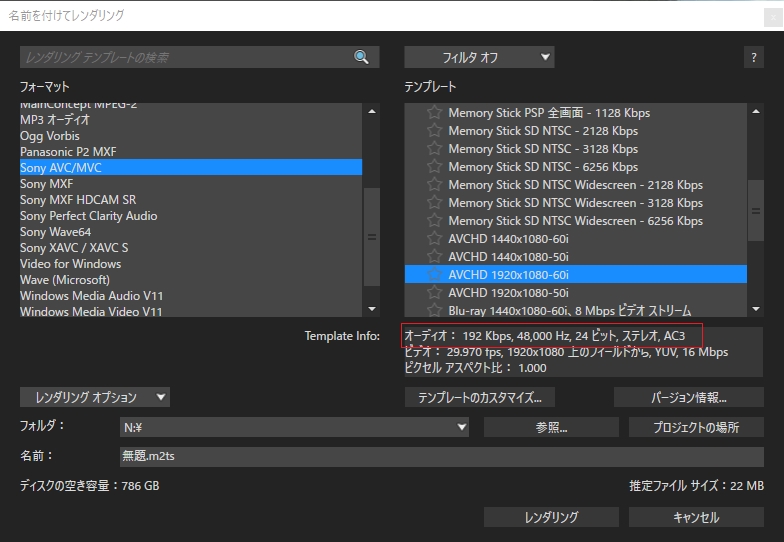
Task: Click the search magnifier icon
Action: (361, 57)
